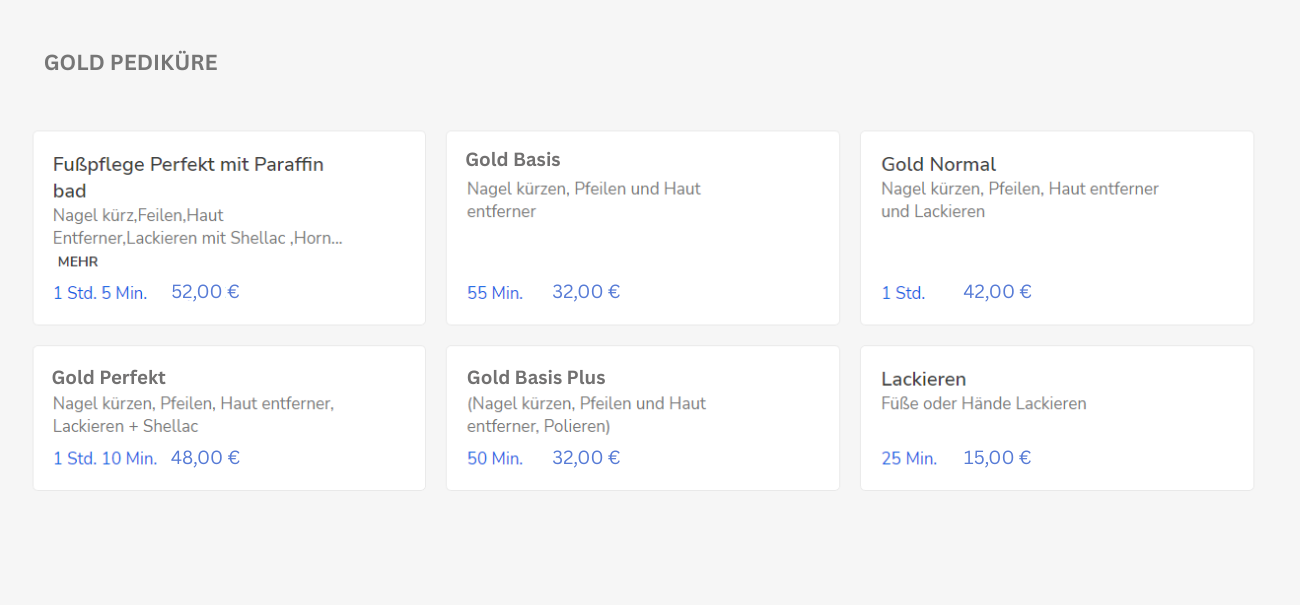1300x605 pixels.
Task: Click the 42,00 € price of Gold Normal
Action: pos(997,292)
